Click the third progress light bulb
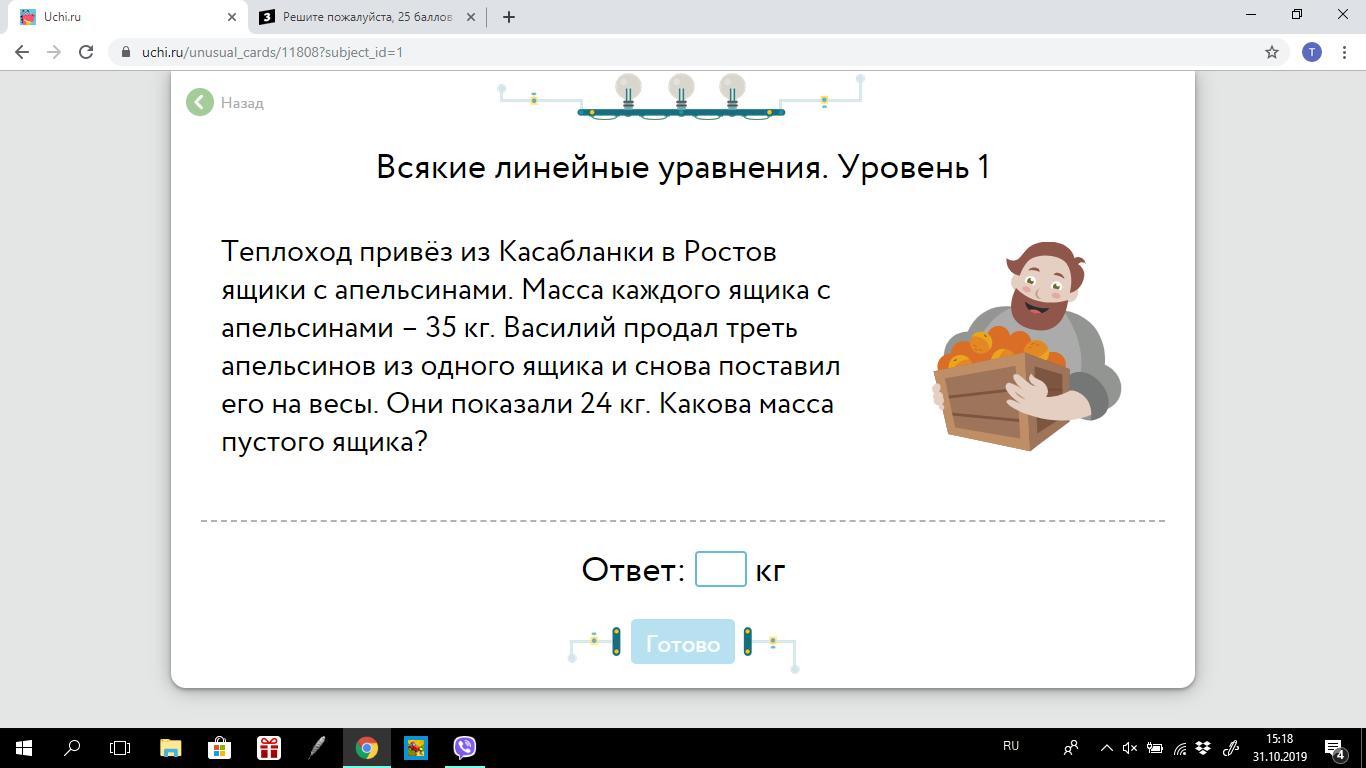 click(x=733, y=91)
